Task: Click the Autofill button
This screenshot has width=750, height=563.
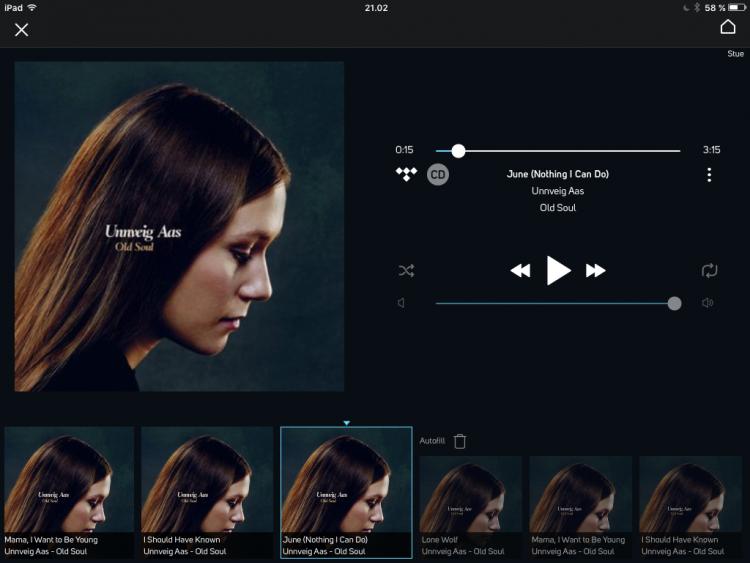Action: 432,441
